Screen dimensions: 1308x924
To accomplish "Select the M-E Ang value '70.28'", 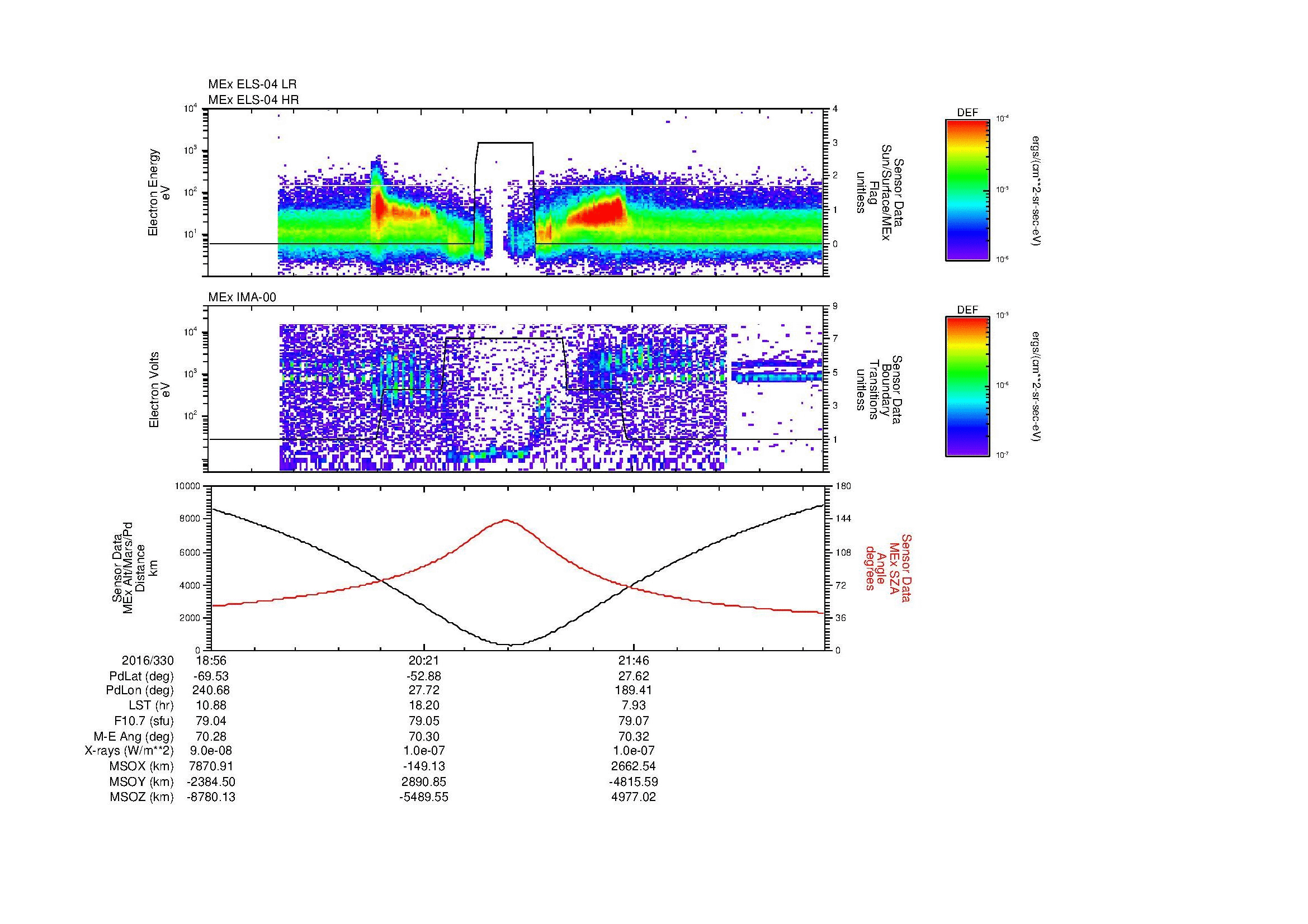I will 211,737.
